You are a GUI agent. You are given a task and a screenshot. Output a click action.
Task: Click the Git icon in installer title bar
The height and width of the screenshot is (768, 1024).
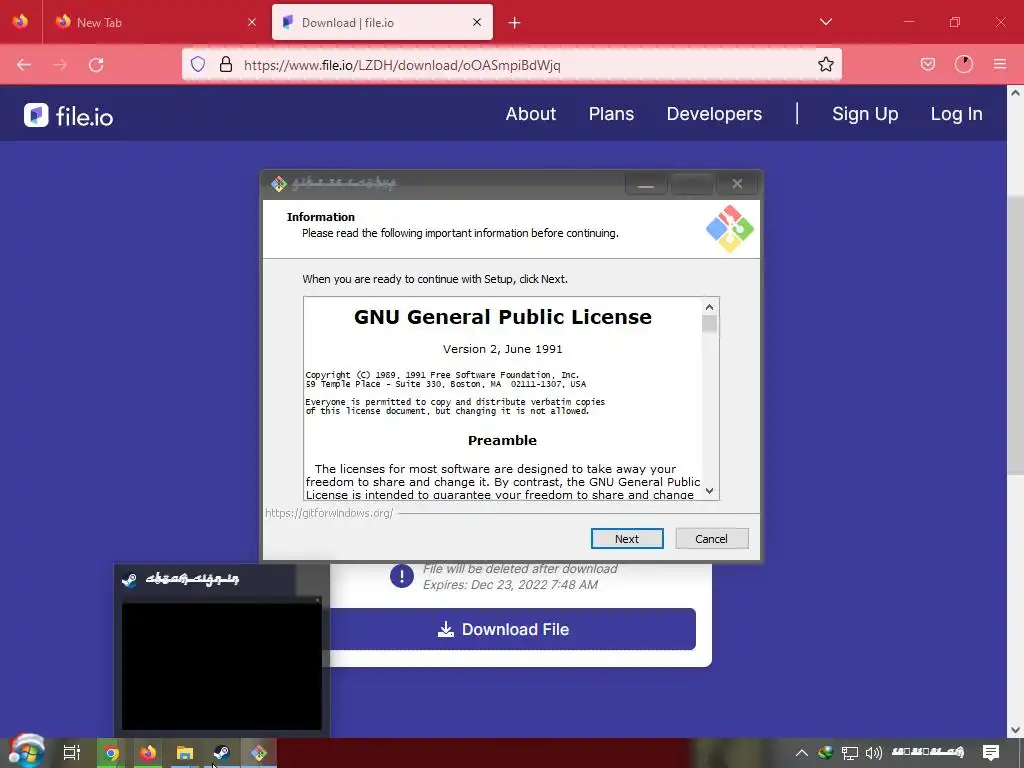coord(279,184)
